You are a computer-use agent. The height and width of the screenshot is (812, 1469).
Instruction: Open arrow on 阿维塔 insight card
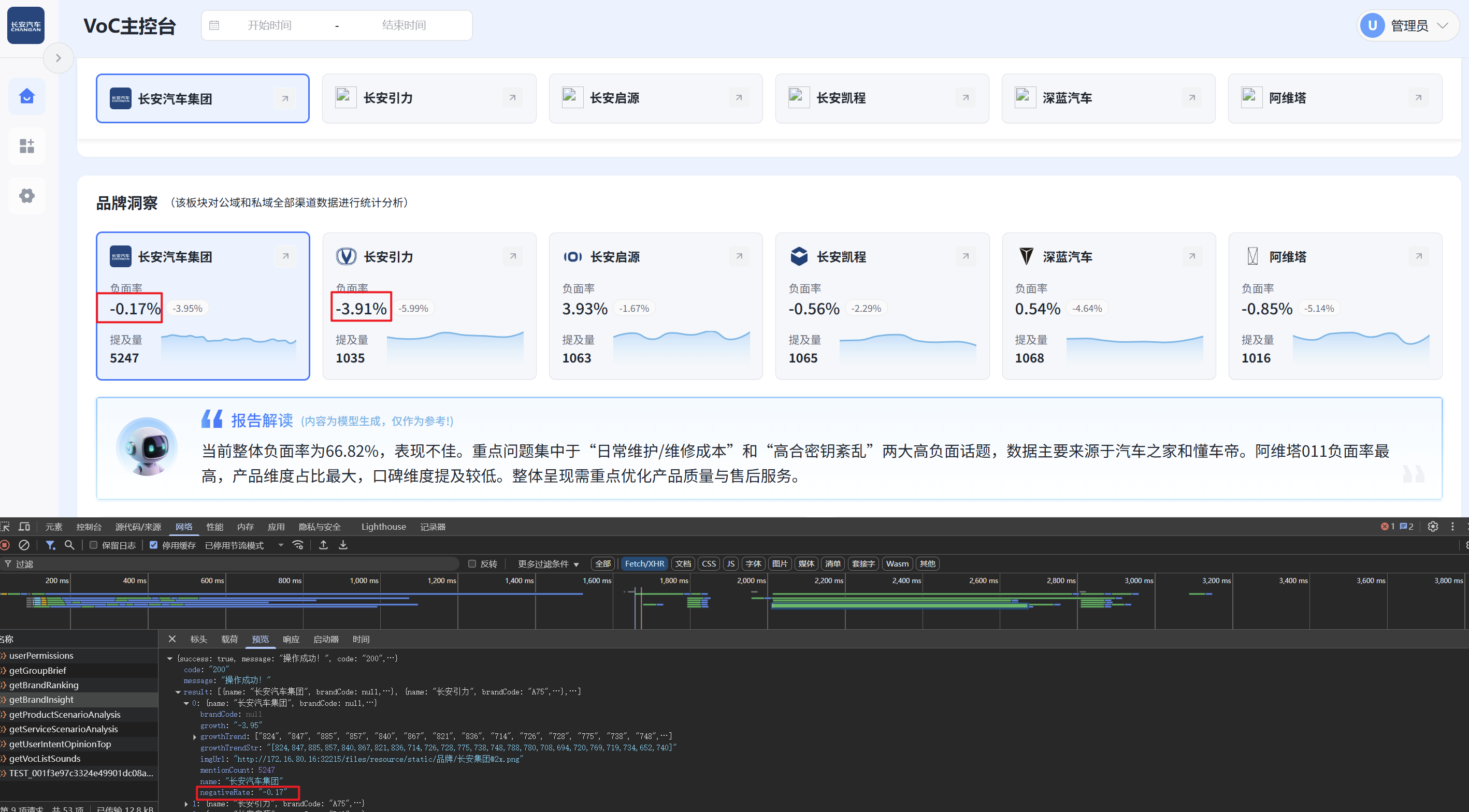click(1419, 256)
